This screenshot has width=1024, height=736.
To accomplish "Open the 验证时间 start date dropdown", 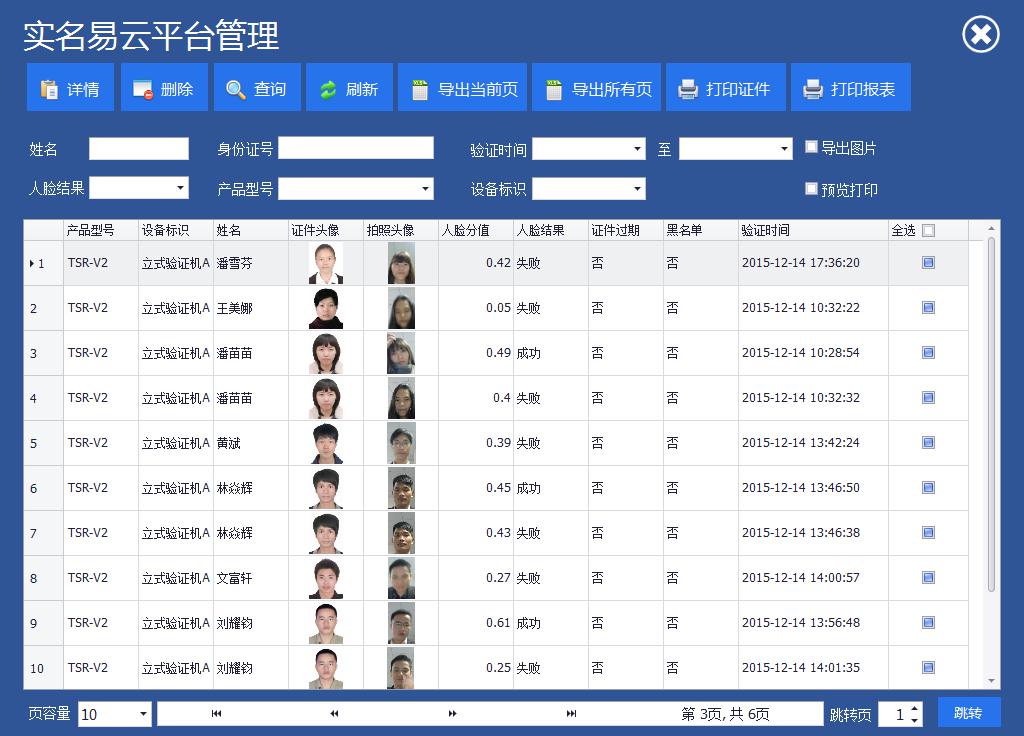I will [x=637, y=149].
